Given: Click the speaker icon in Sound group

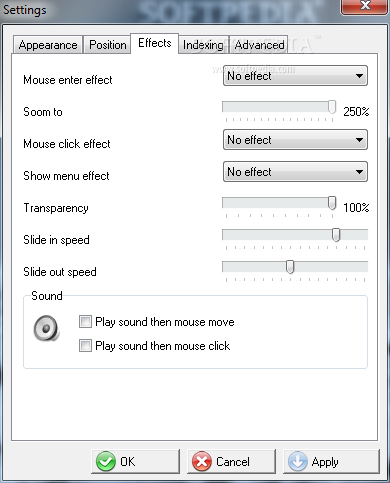Looking at the screenshot, I should click(x=46, y=328).
